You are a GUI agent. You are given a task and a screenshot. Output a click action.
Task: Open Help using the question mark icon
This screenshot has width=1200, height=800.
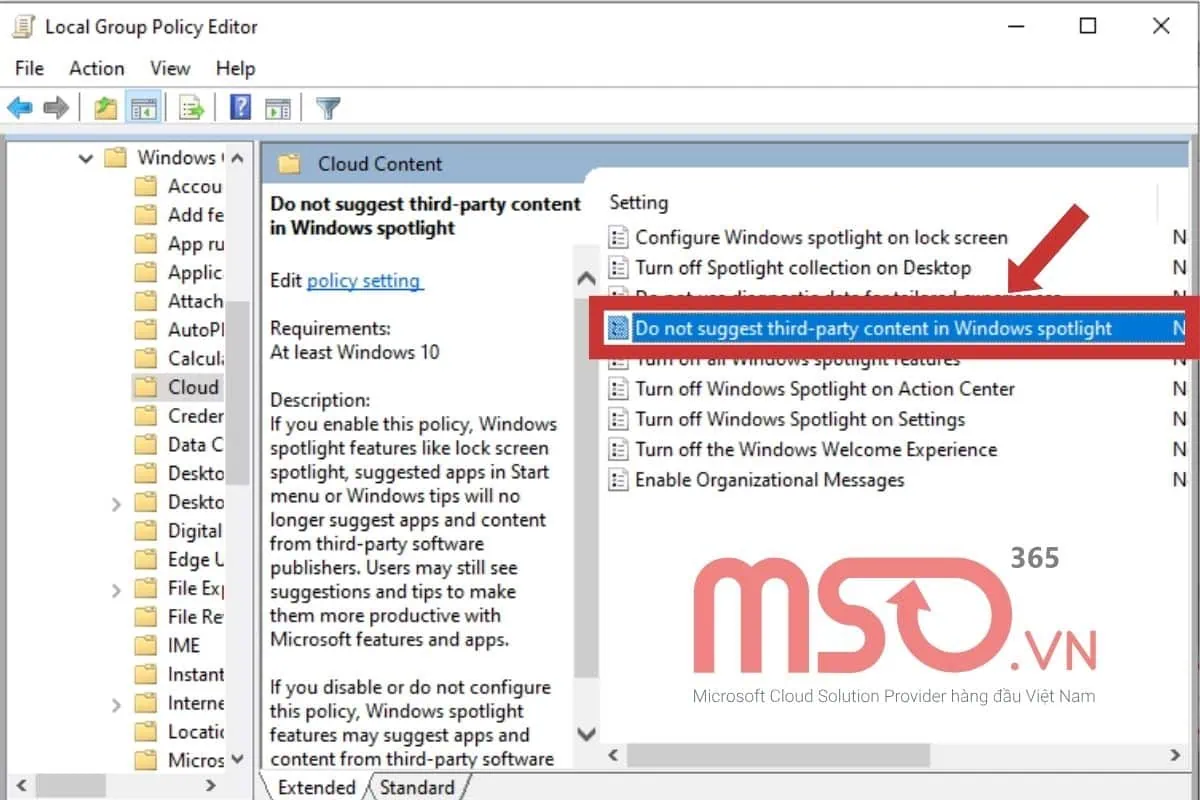click(x=239, y=106)
